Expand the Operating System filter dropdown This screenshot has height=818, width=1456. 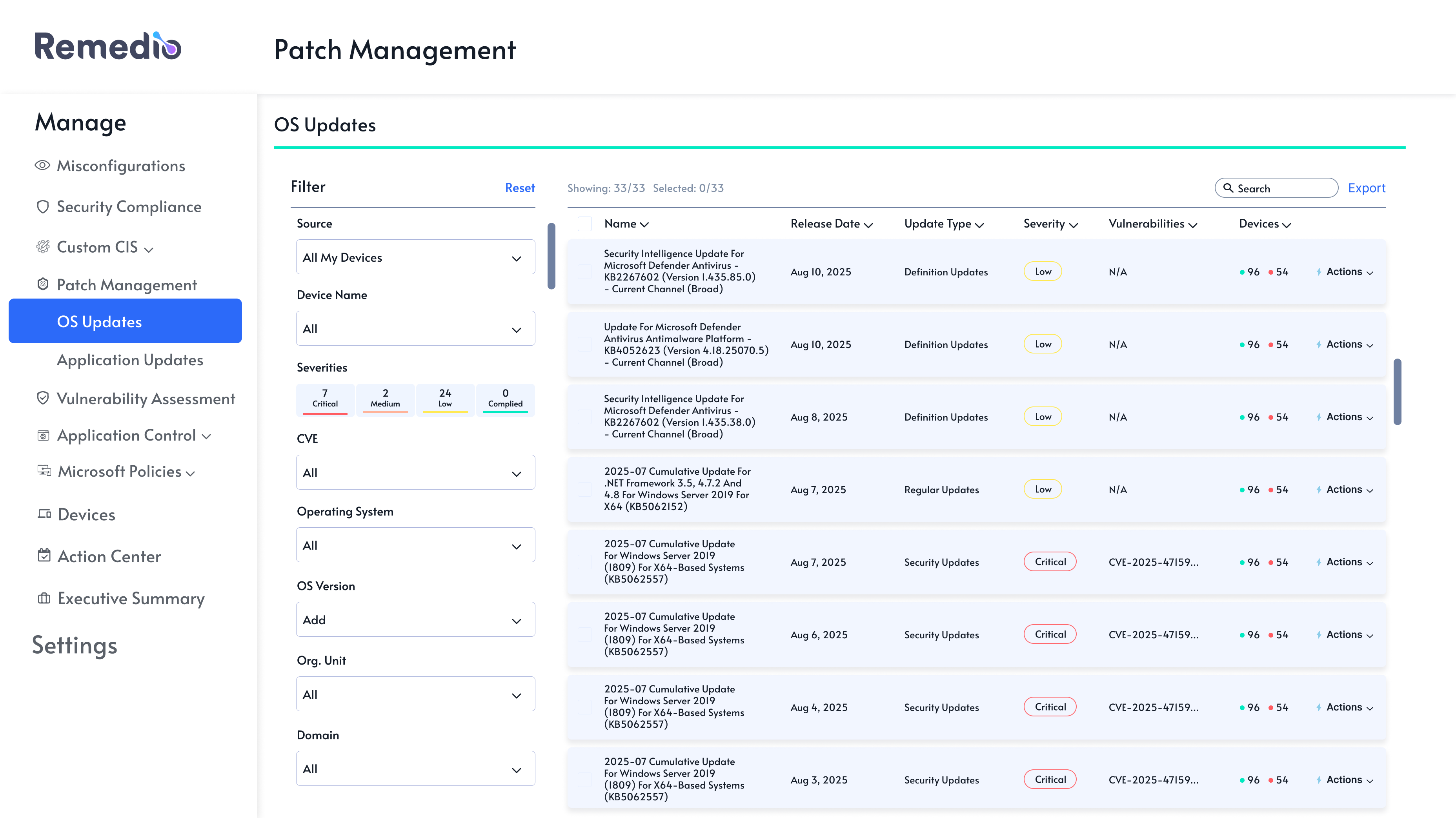pos(415,545)
